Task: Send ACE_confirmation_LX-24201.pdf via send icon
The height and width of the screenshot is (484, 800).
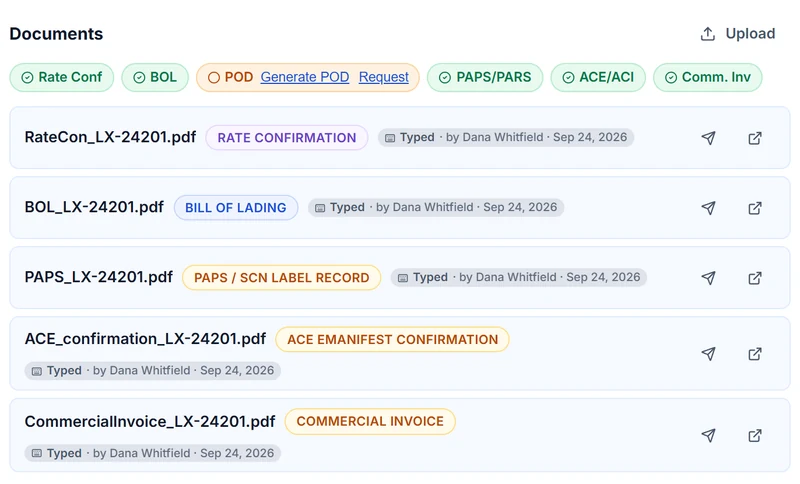Action: pyautogui.click(x=708, y=353)
